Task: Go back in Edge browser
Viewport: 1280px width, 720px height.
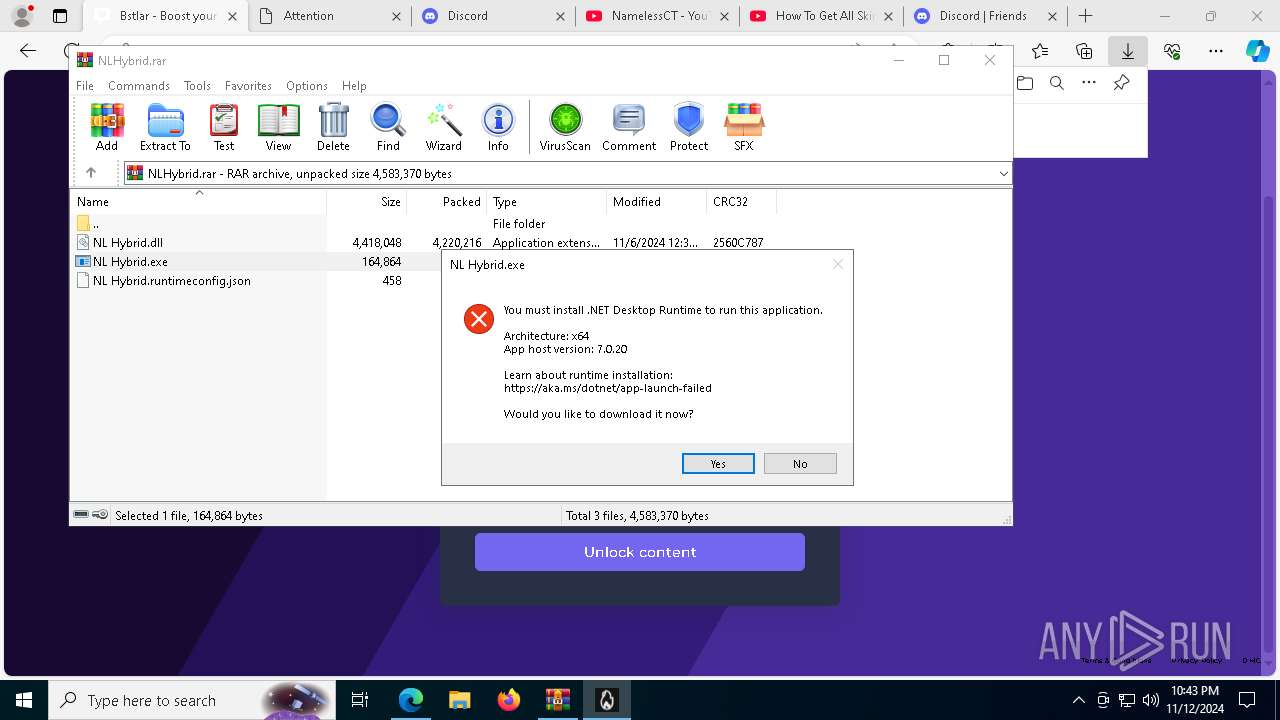Action: pos(28,51)
